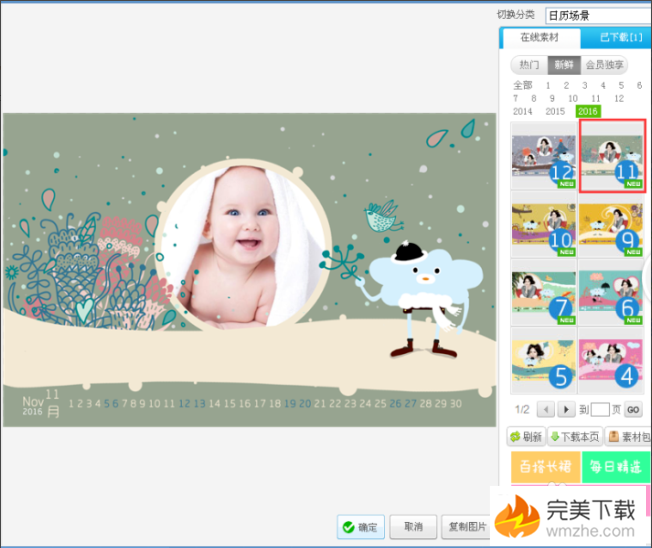The image size is (652, 548).
Task: Open the 素材包 material pack button
Action: [x=628, y=437]
